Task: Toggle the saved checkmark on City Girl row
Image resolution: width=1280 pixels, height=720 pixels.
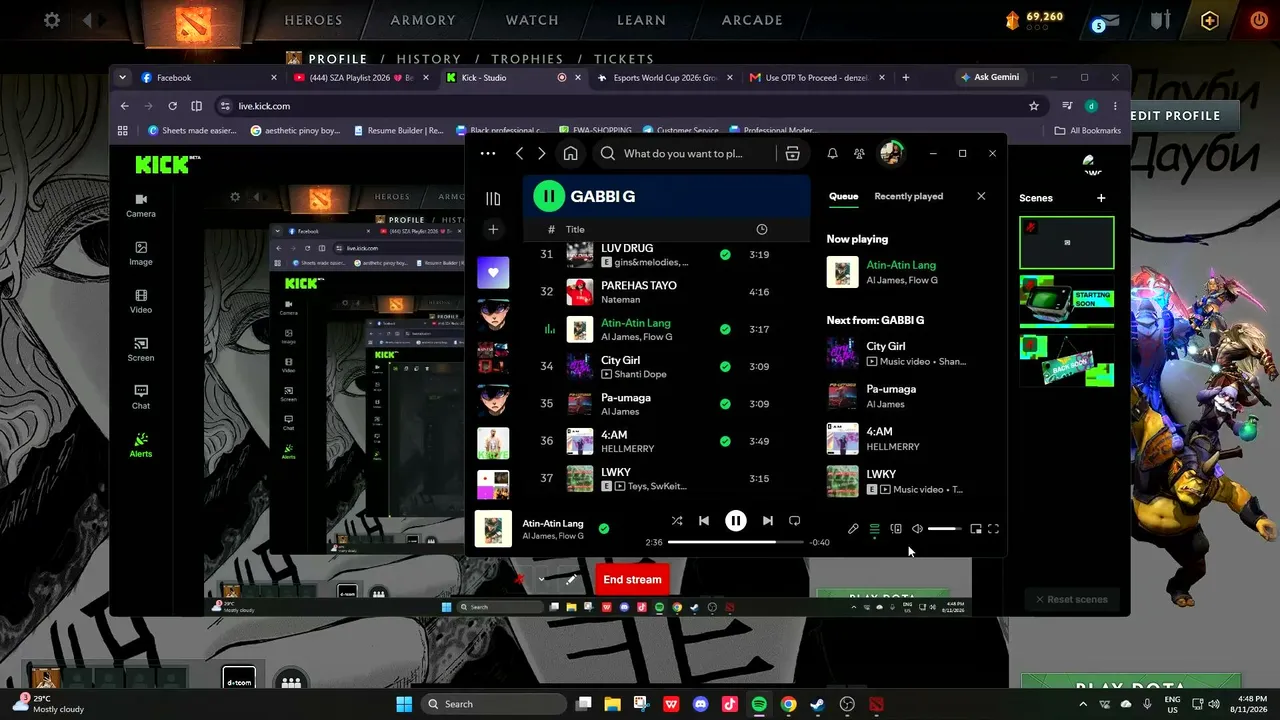Action: click(725, 366)
